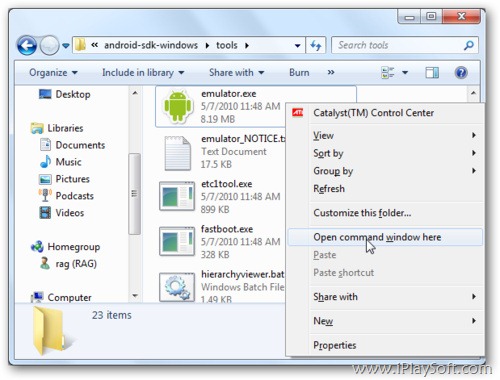This screenshot has height=380, width=500.
Task: Open the Group by submenu
Action: pyautogui.click(x=386, y=171)
